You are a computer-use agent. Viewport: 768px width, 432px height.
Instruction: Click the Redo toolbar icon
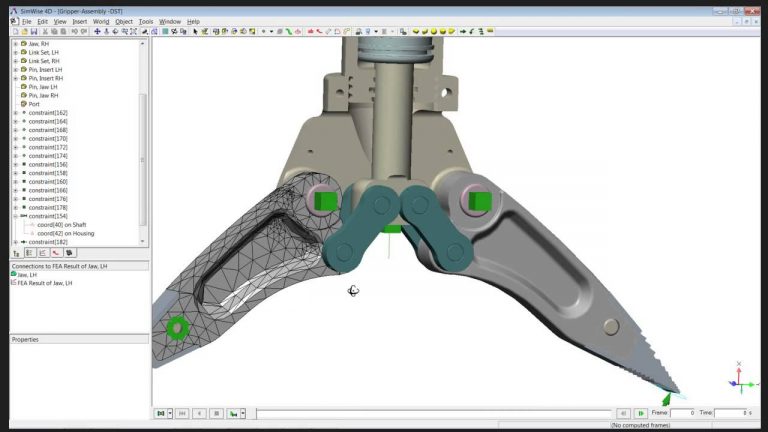pos(84,31)
